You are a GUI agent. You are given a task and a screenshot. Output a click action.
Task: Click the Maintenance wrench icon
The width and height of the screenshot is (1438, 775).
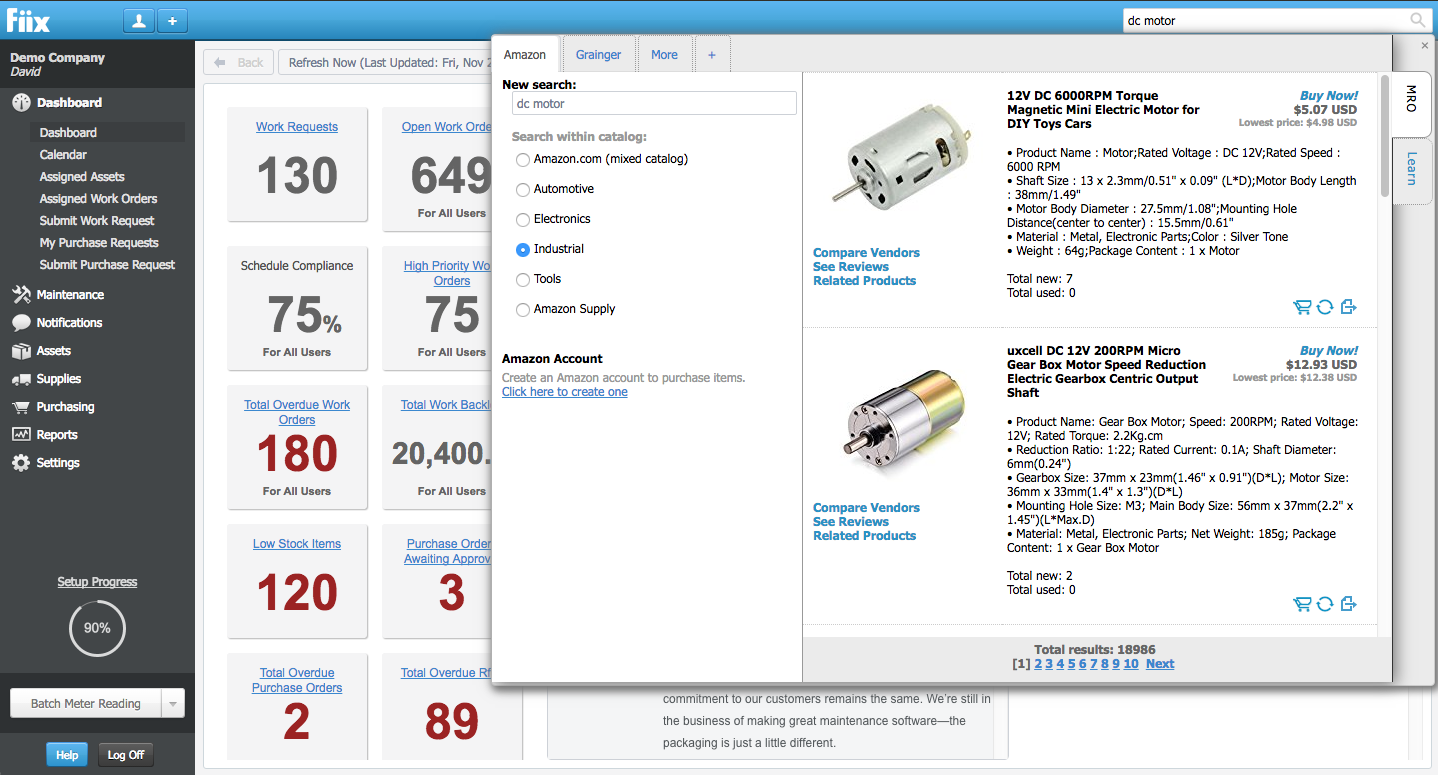tap(21, 294)
